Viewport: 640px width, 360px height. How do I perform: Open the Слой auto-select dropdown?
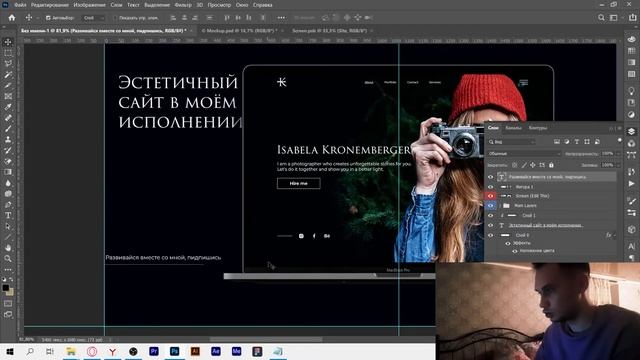93,18
